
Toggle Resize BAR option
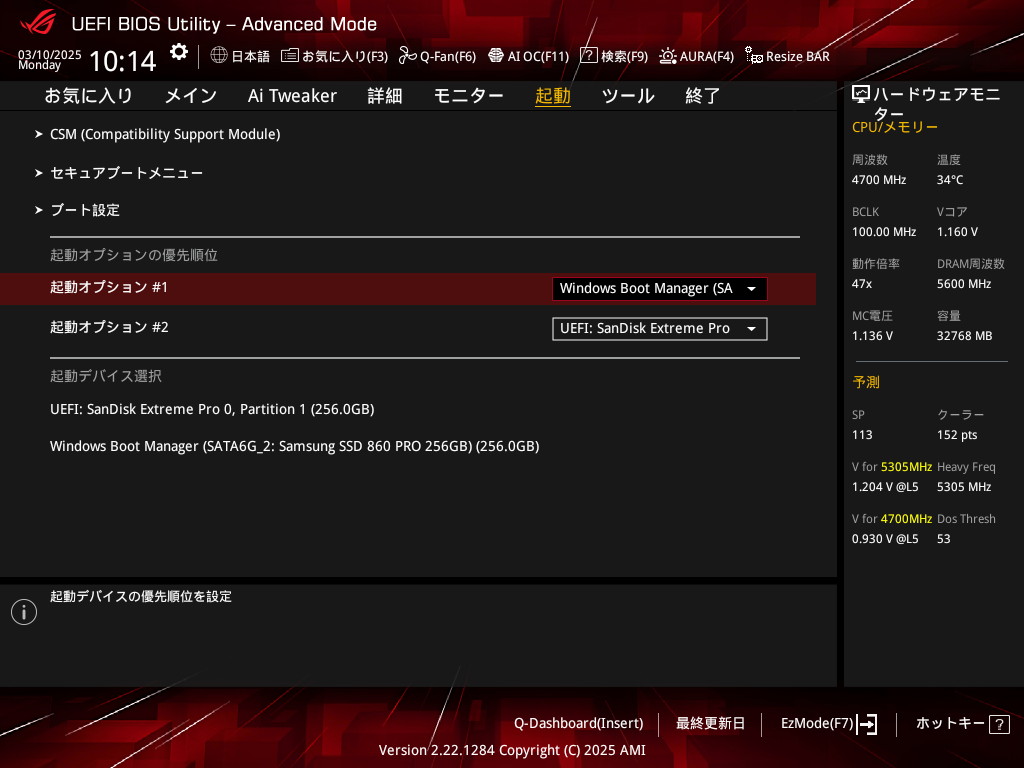pyautogui.click(x=787, y=56)
